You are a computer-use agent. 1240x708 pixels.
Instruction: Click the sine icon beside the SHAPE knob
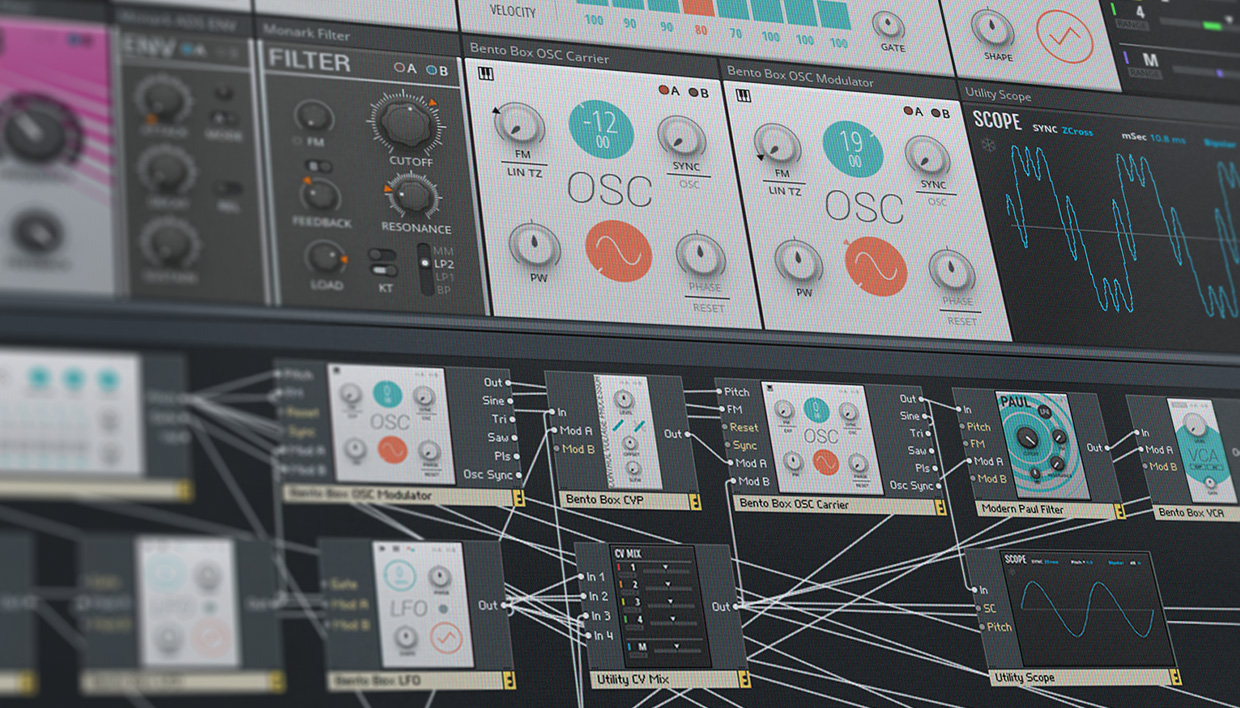(x=1063, y=33)
